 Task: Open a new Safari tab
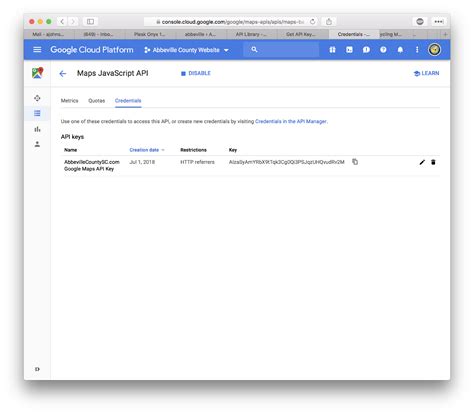[445, 34]
